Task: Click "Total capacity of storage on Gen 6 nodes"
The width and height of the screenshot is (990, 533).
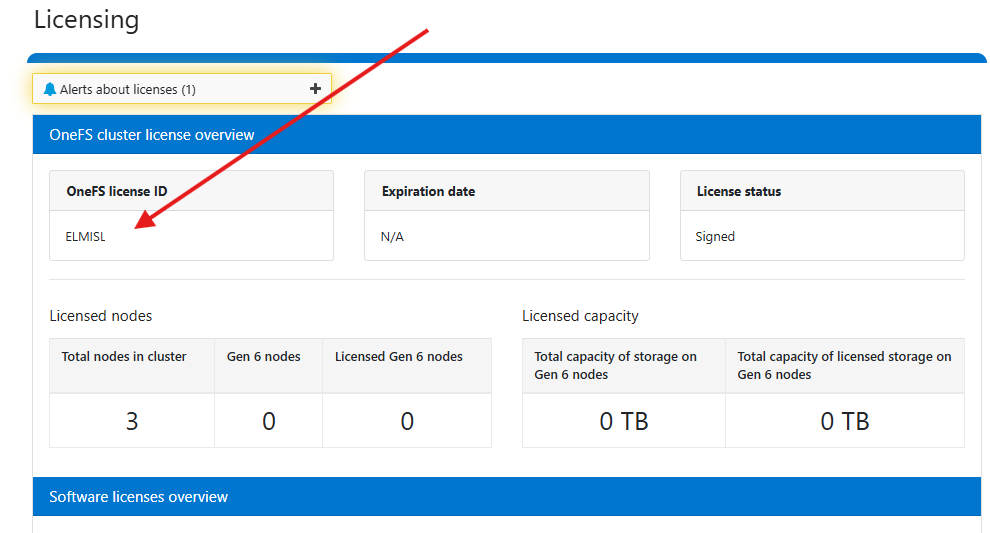Action: pos(616,365)
